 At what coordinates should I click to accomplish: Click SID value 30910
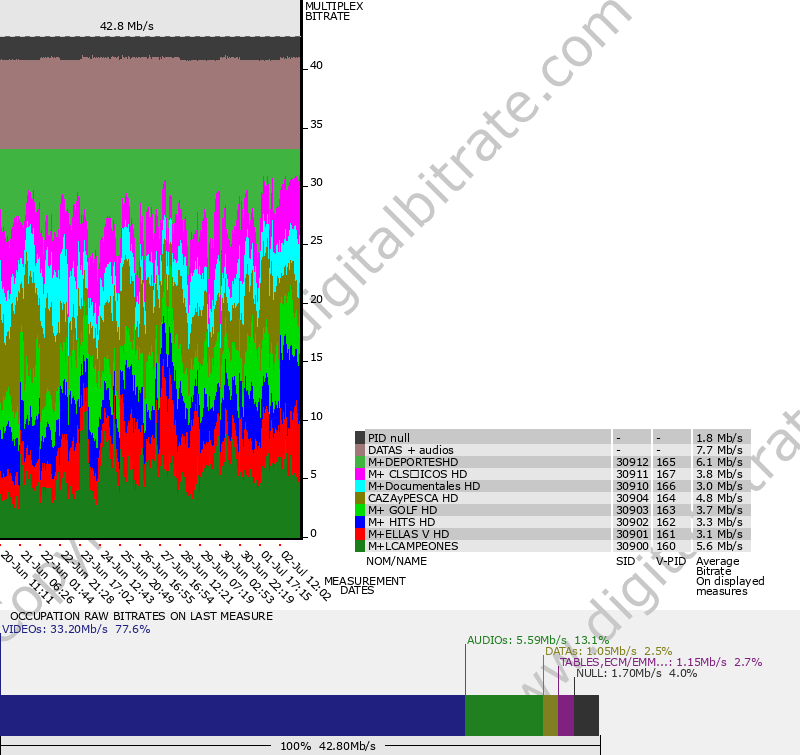click(632, 486)
